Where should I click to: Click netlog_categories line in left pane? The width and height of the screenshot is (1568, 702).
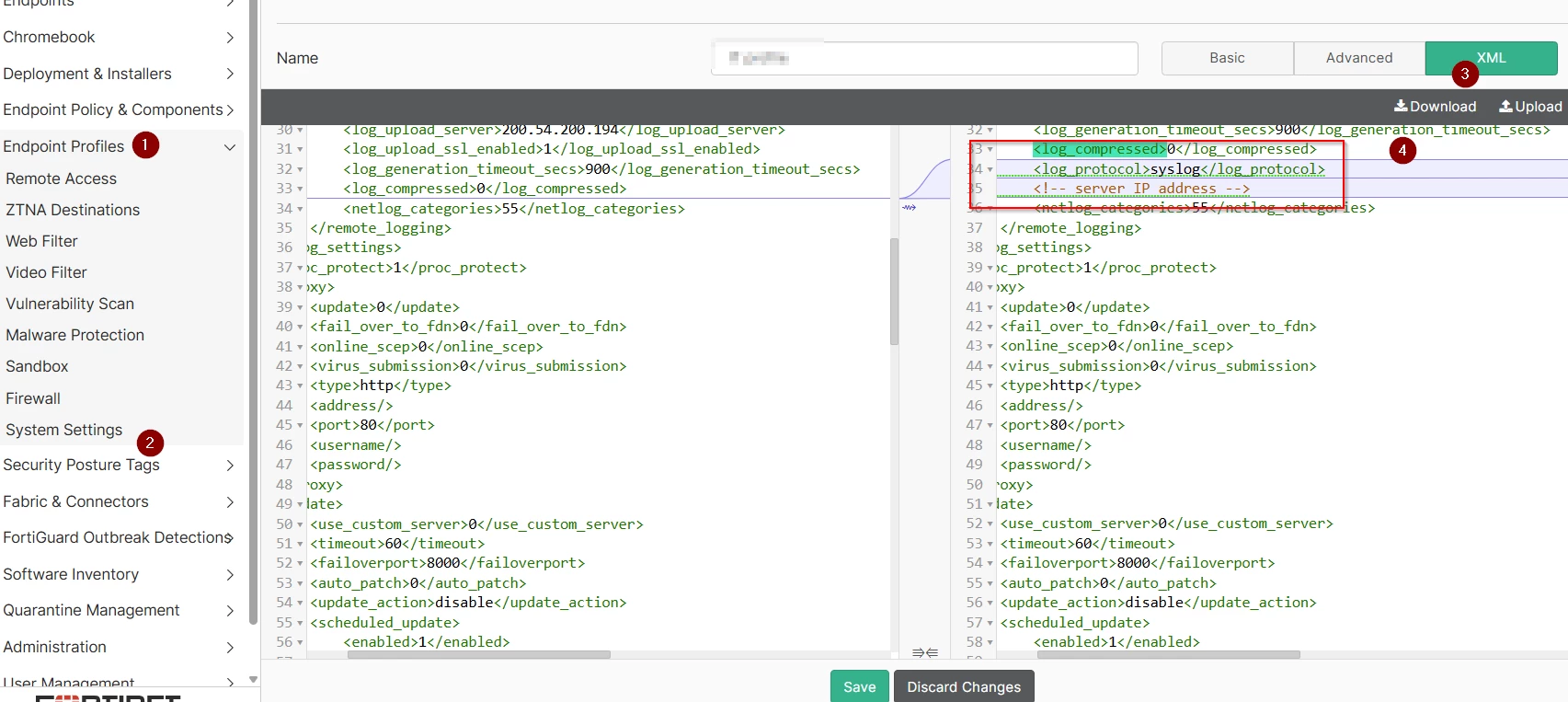(514, 209)
